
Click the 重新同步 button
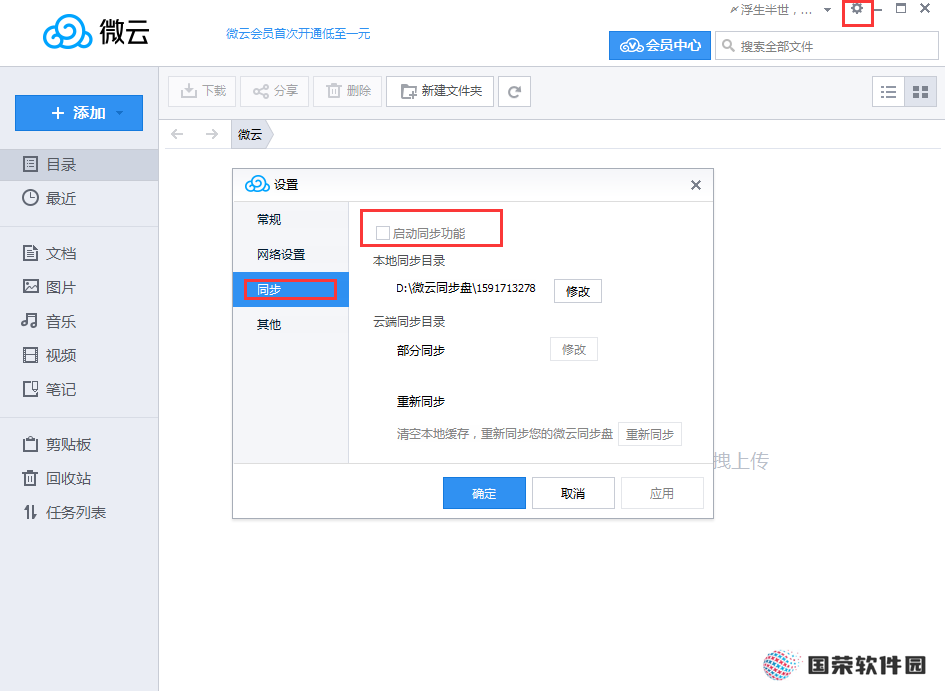[650, 434]
